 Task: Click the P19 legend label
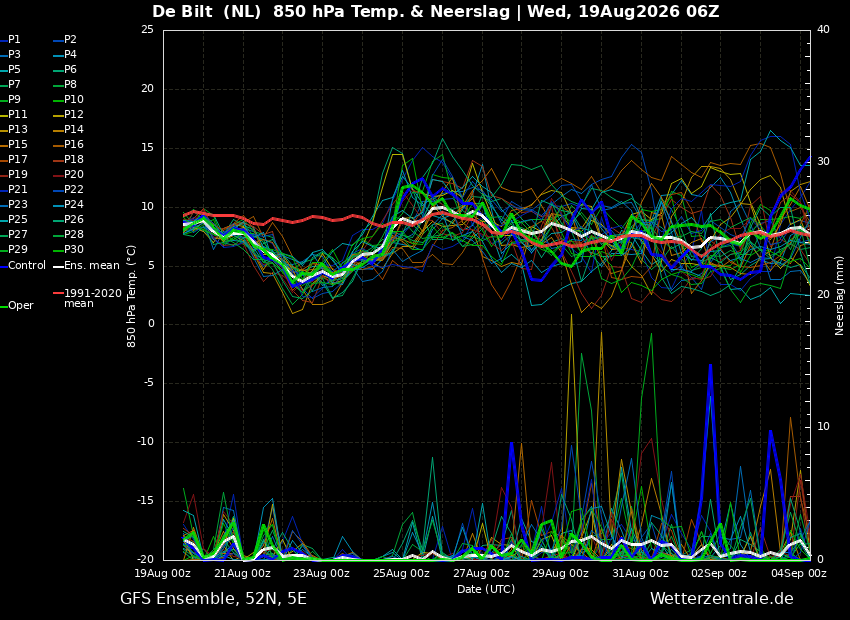click(x=14, y=175)
